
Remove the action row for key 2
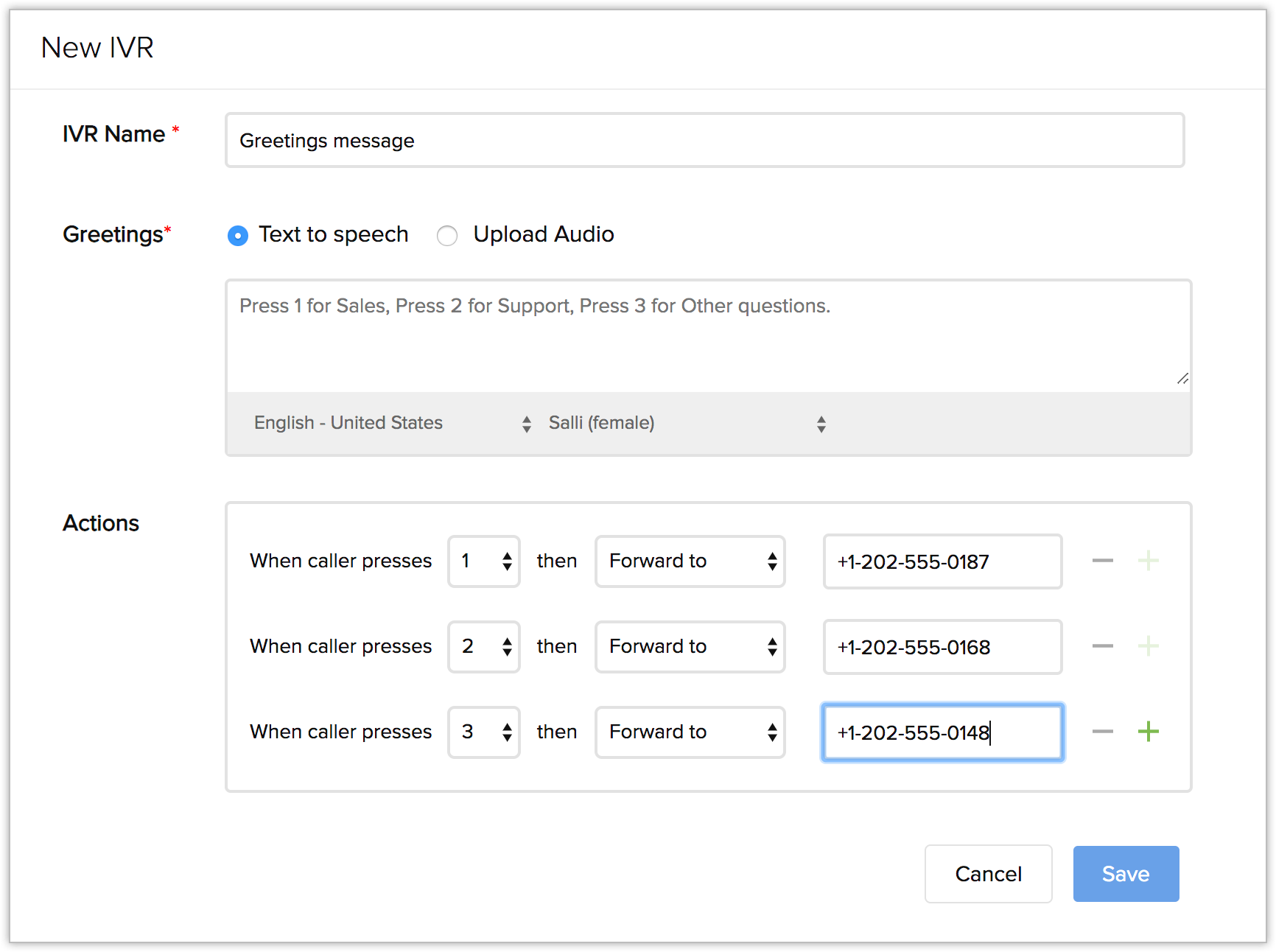[1102, 646]
